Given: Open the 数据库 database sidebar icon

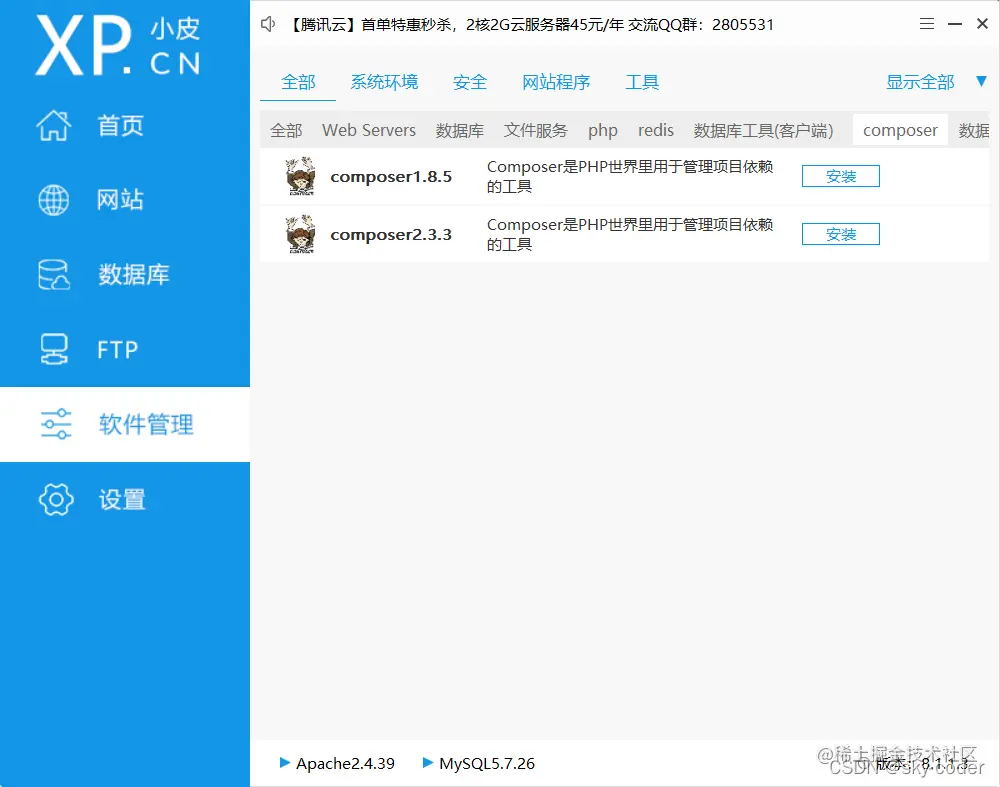Looking at the screenshot, I should click(55, 274).
